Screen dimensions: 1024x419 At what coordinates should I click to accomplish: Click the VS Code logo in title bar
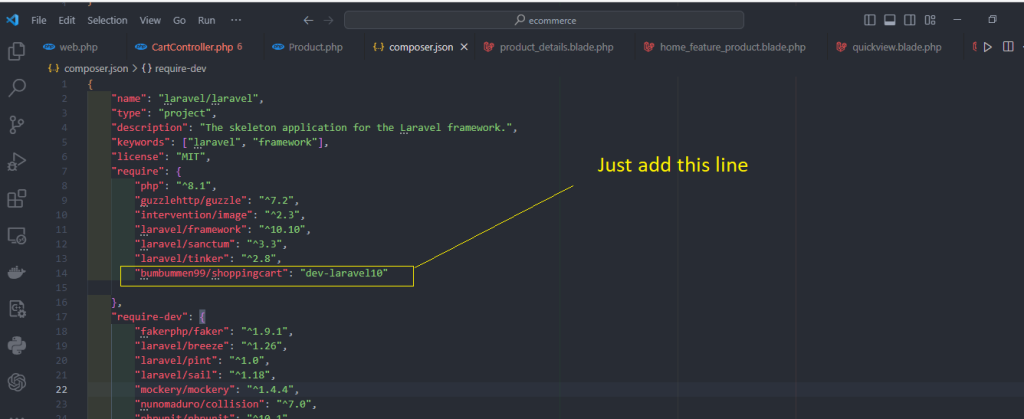(12, 20)
